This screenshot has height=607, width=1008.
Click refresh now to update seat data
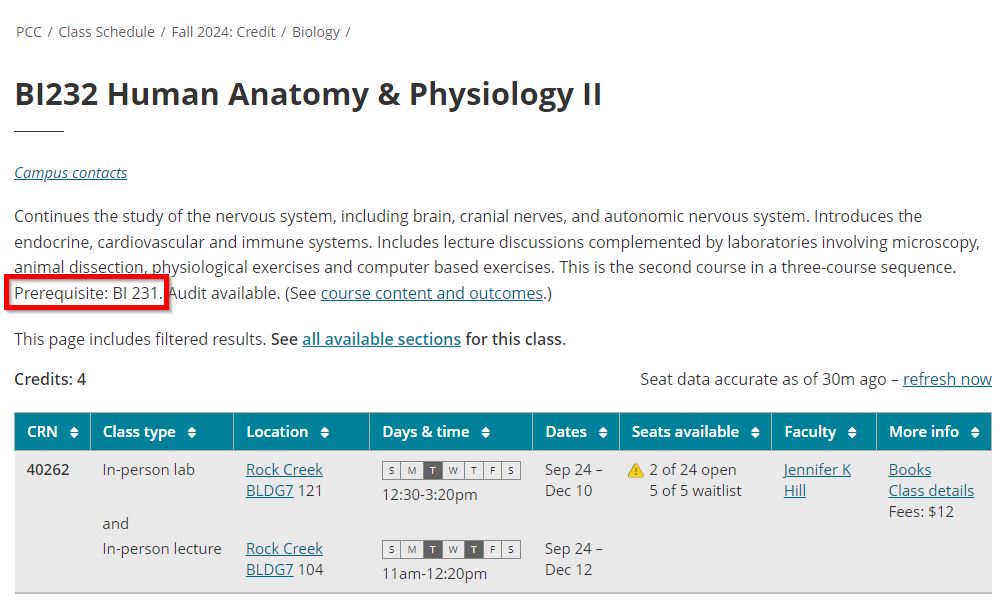click(947, 379)
